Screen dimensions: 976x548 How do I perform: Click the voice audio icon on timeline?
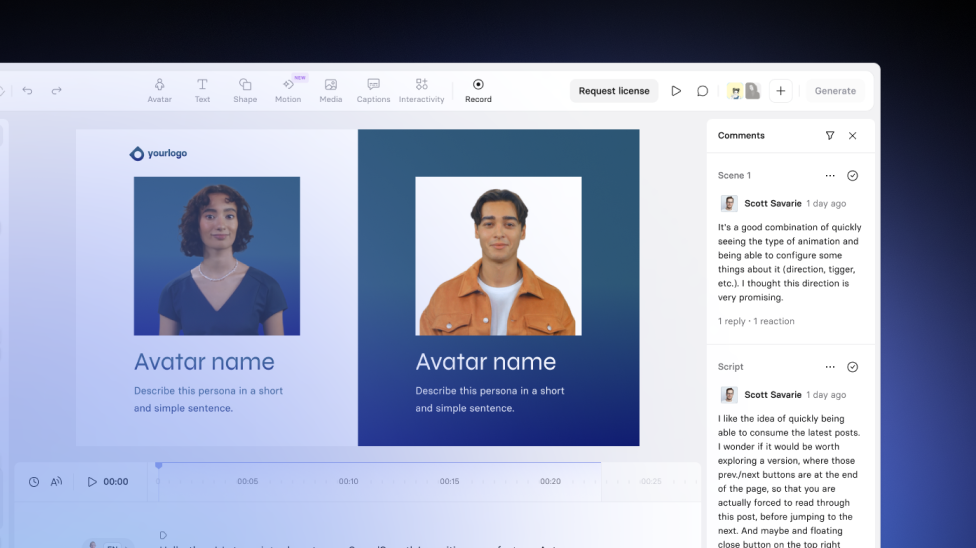tap(56, 481)
